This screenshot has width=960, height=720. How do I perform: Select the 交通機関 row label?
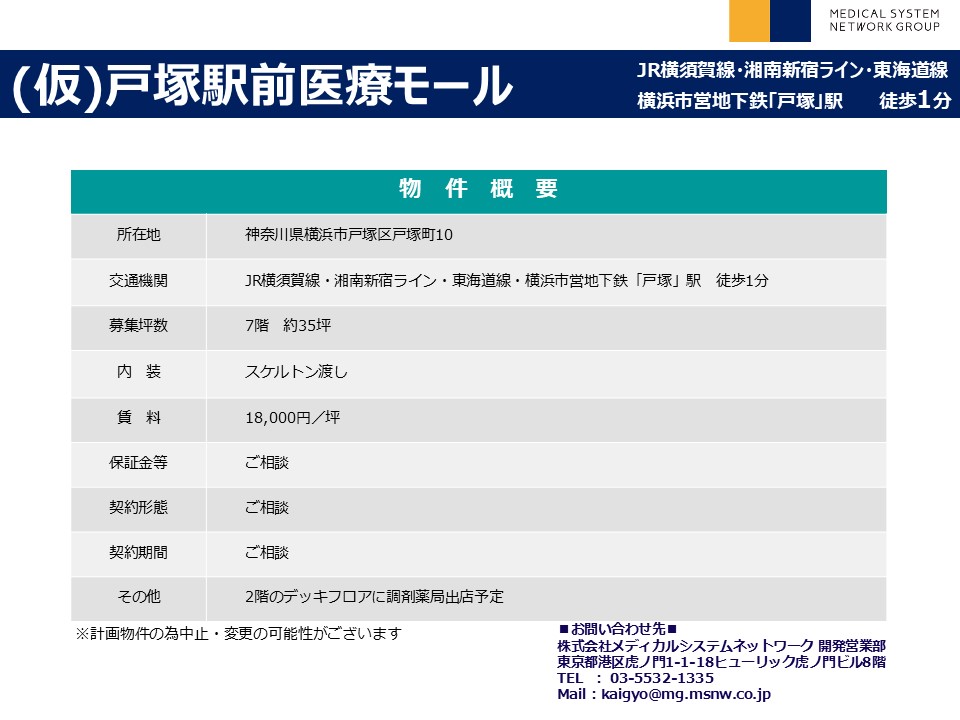tap(138, 280)
